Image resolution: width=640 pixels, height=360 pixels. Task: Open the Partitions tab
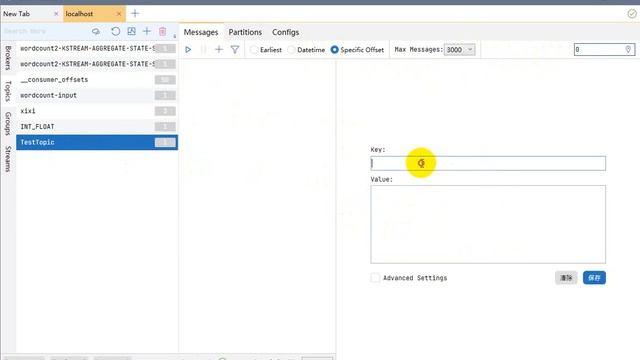coord(245,32)
